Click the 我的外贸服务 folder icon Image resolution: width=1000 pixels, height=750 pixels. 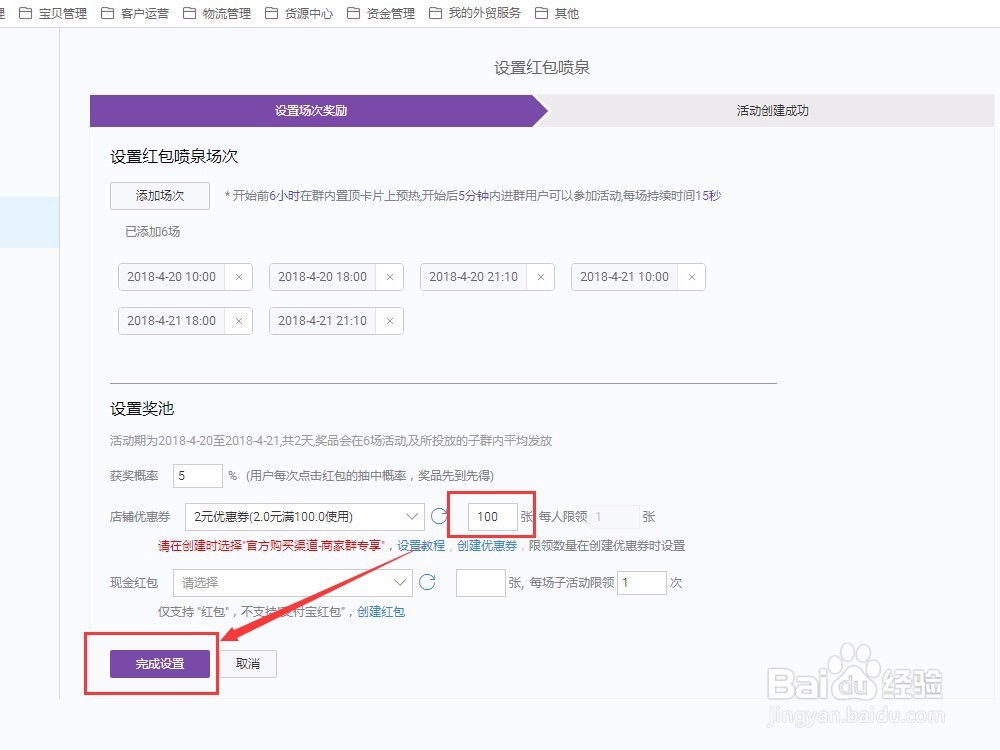pyautogui.click(x=433, y=14)
